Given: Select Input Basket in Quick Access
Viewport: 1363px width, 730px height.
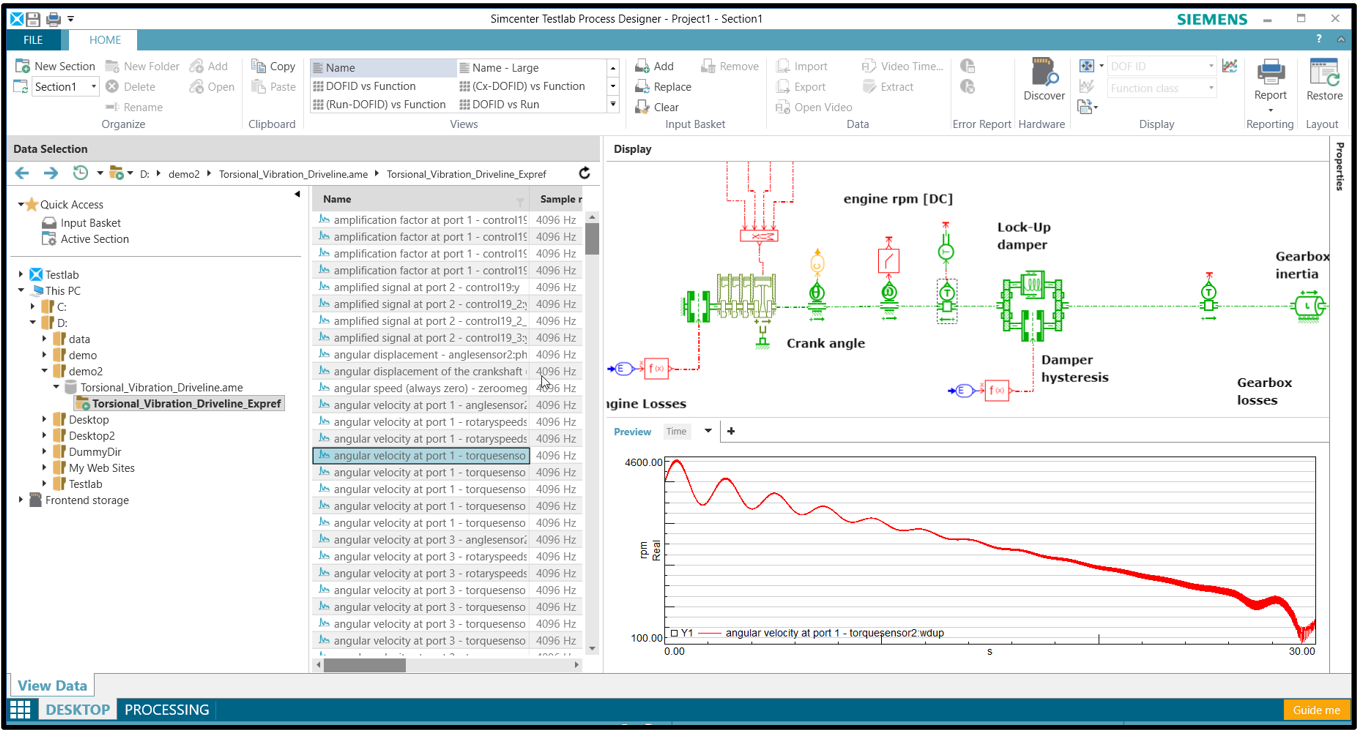Looking at the screenshot, I should (90, 223).
